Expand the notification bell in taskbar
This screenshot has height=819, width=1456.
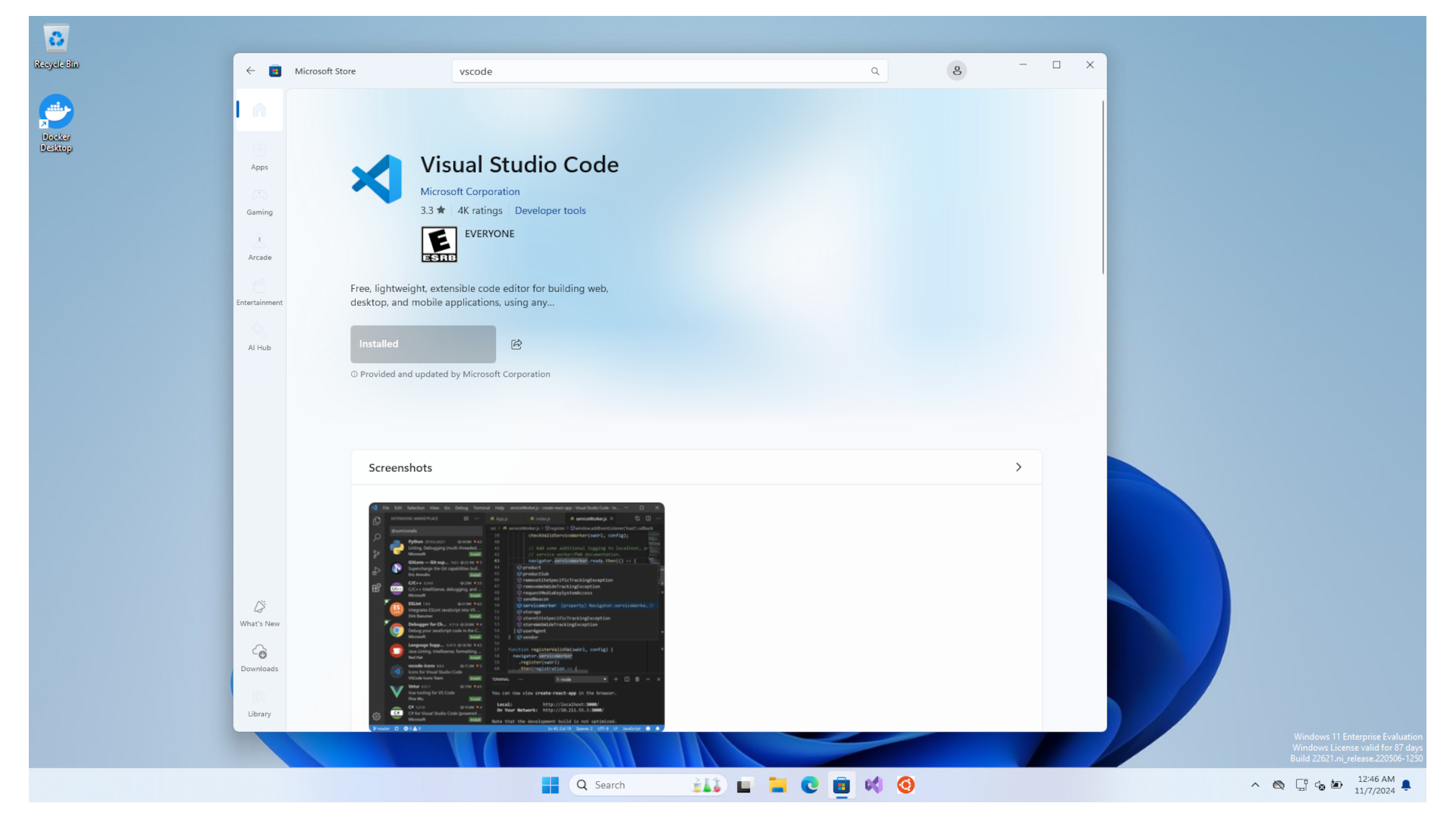pos(1407,785)
